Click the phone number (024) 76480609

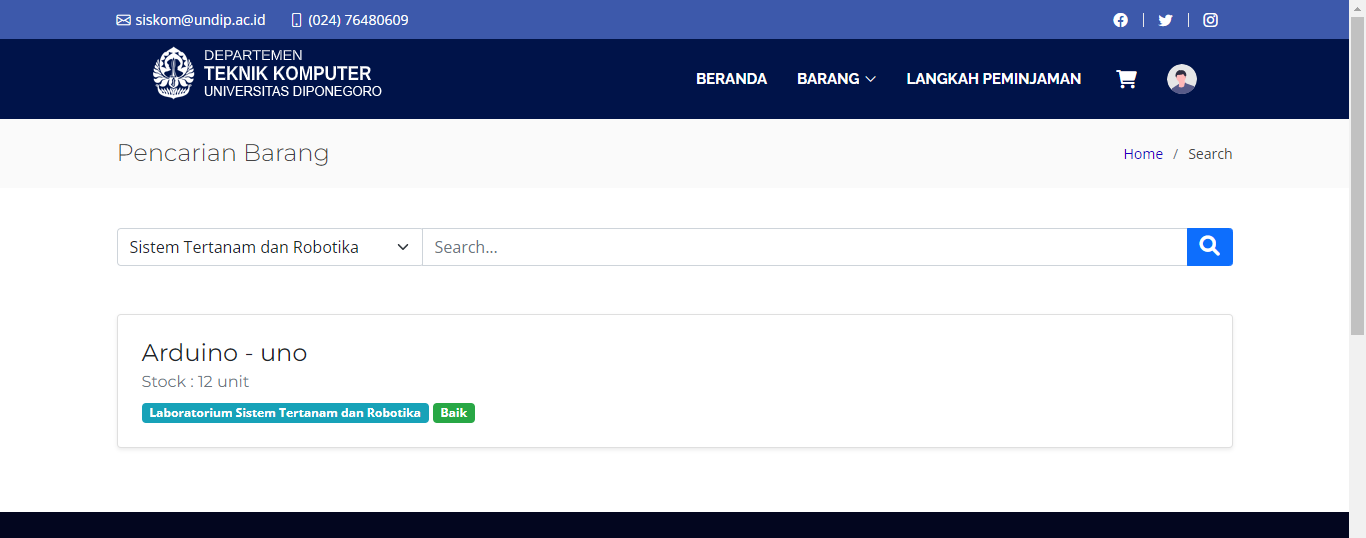[358, 20]
